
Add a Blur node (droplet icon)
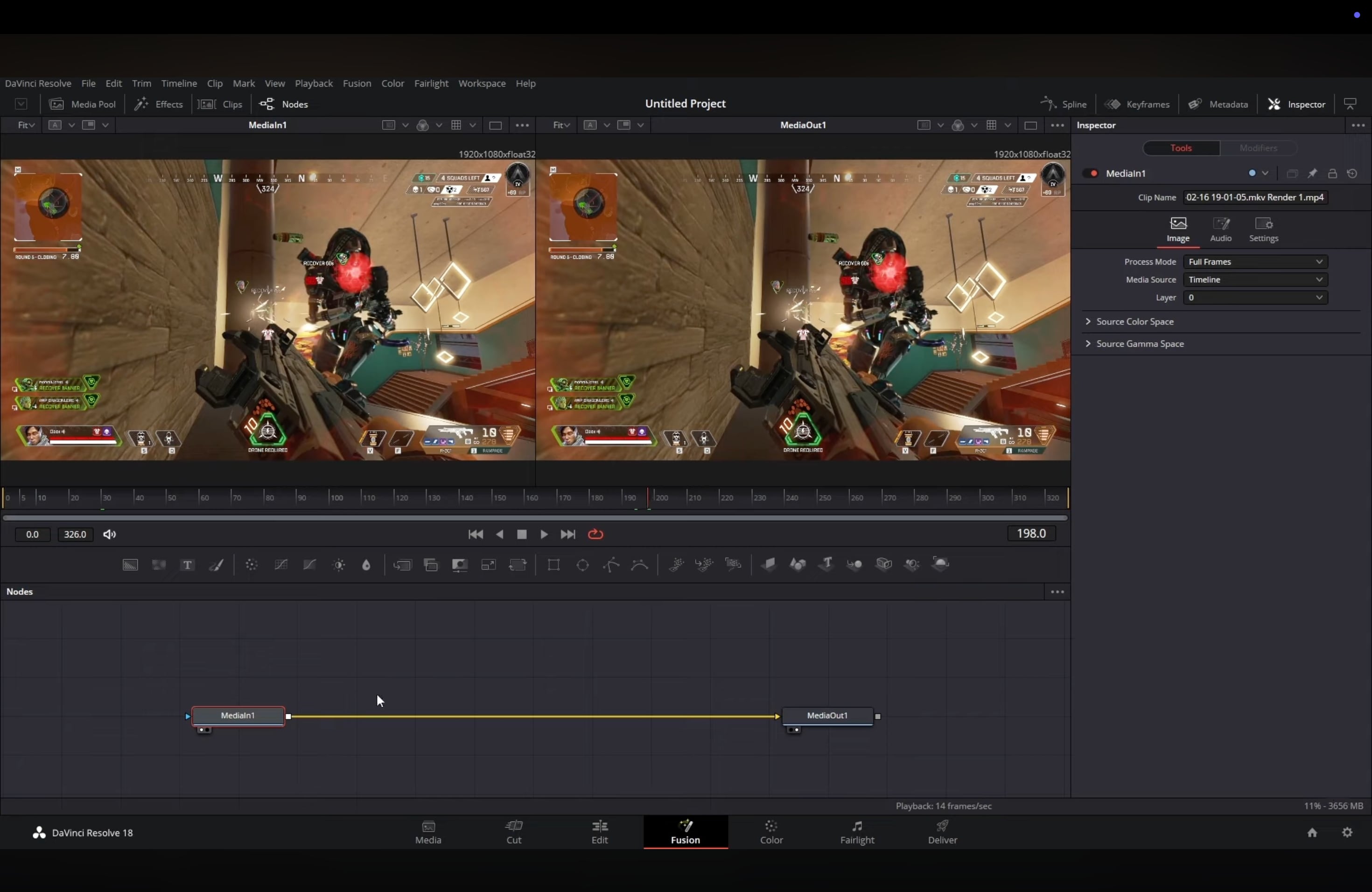coord(367,565)
